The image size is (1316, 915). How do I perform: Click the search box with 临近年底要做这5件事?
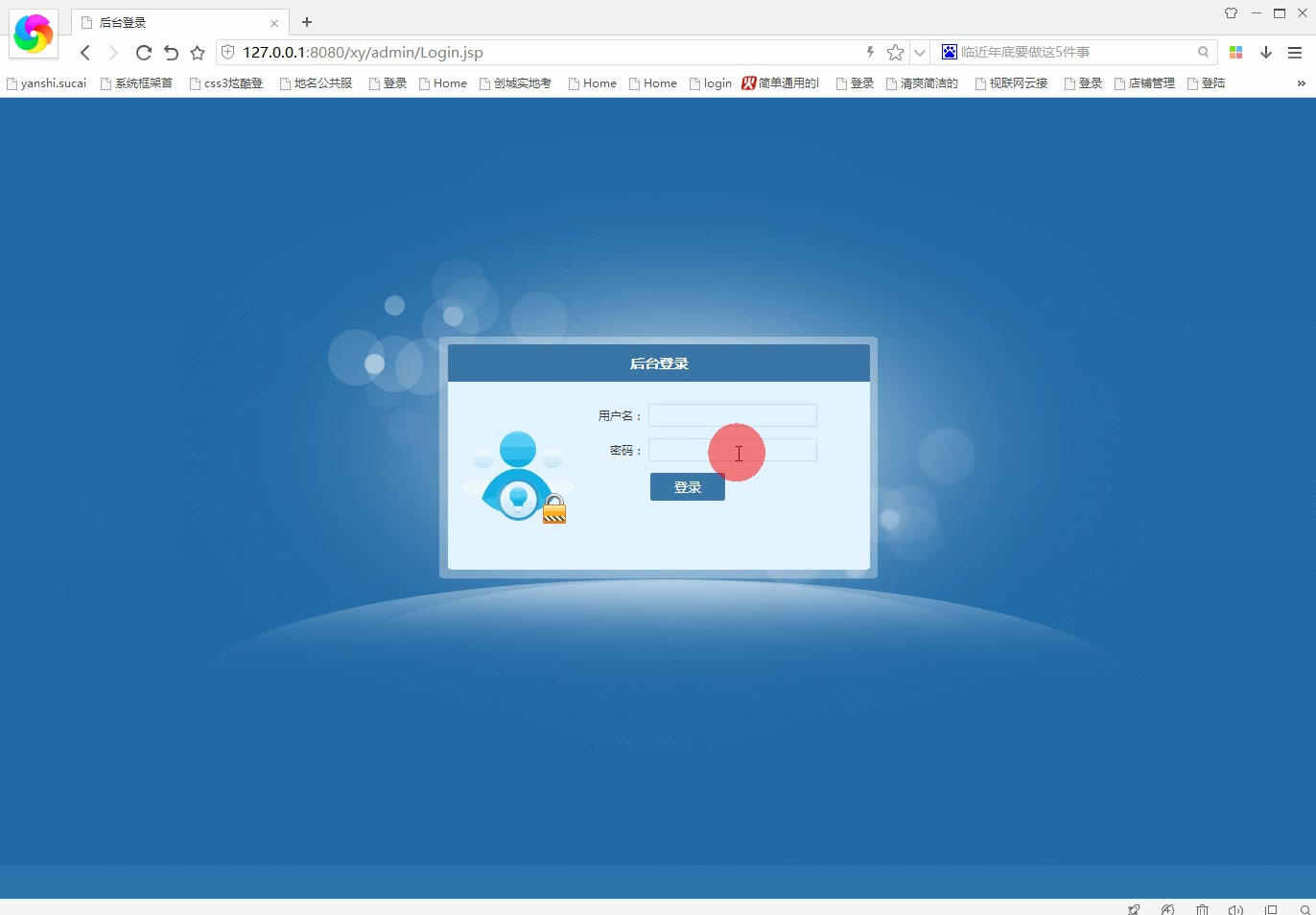(x=1074, y=52)
